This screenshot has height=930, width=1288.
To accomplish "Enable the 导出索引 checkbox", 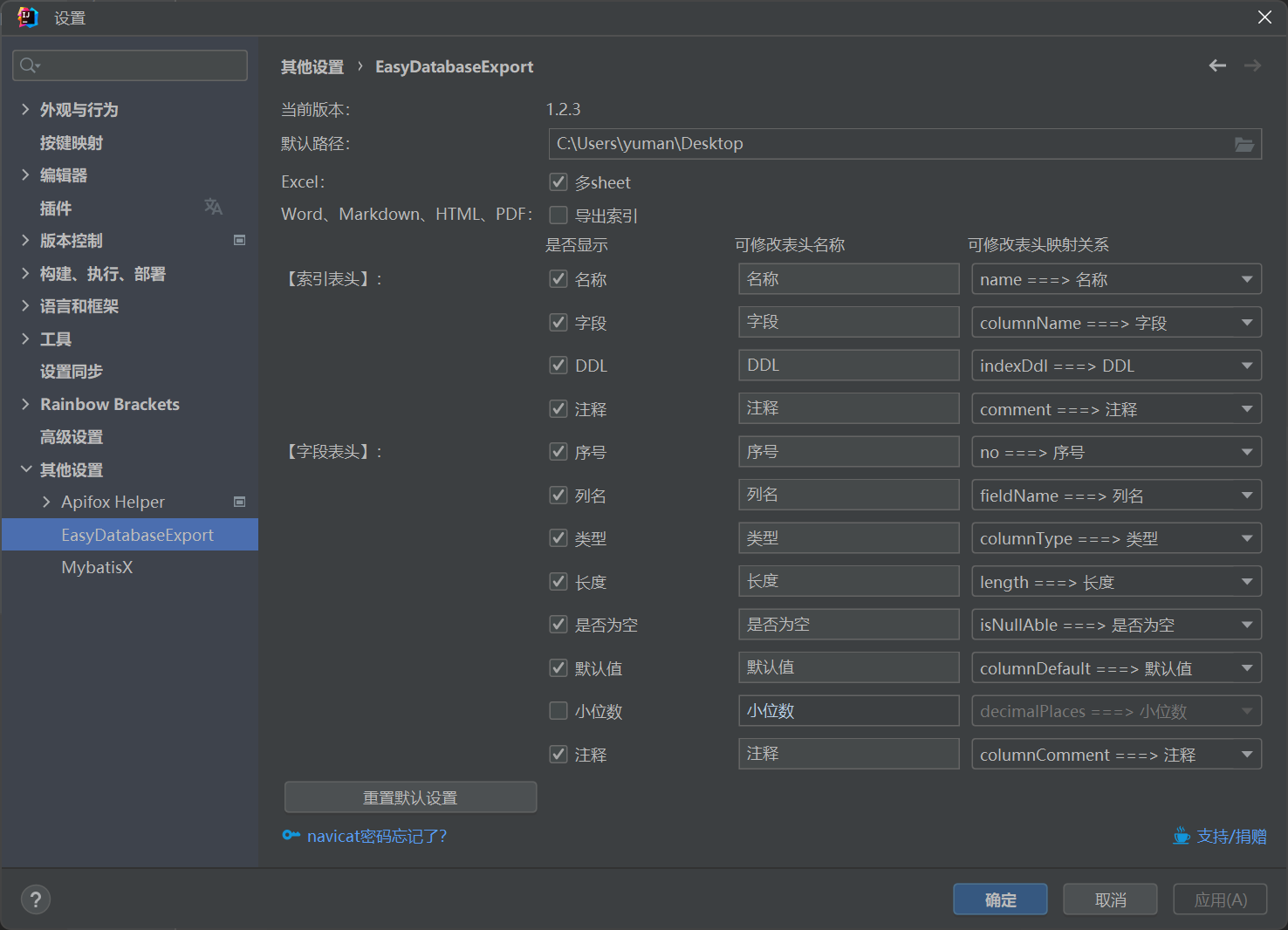I will click(558, 215).
